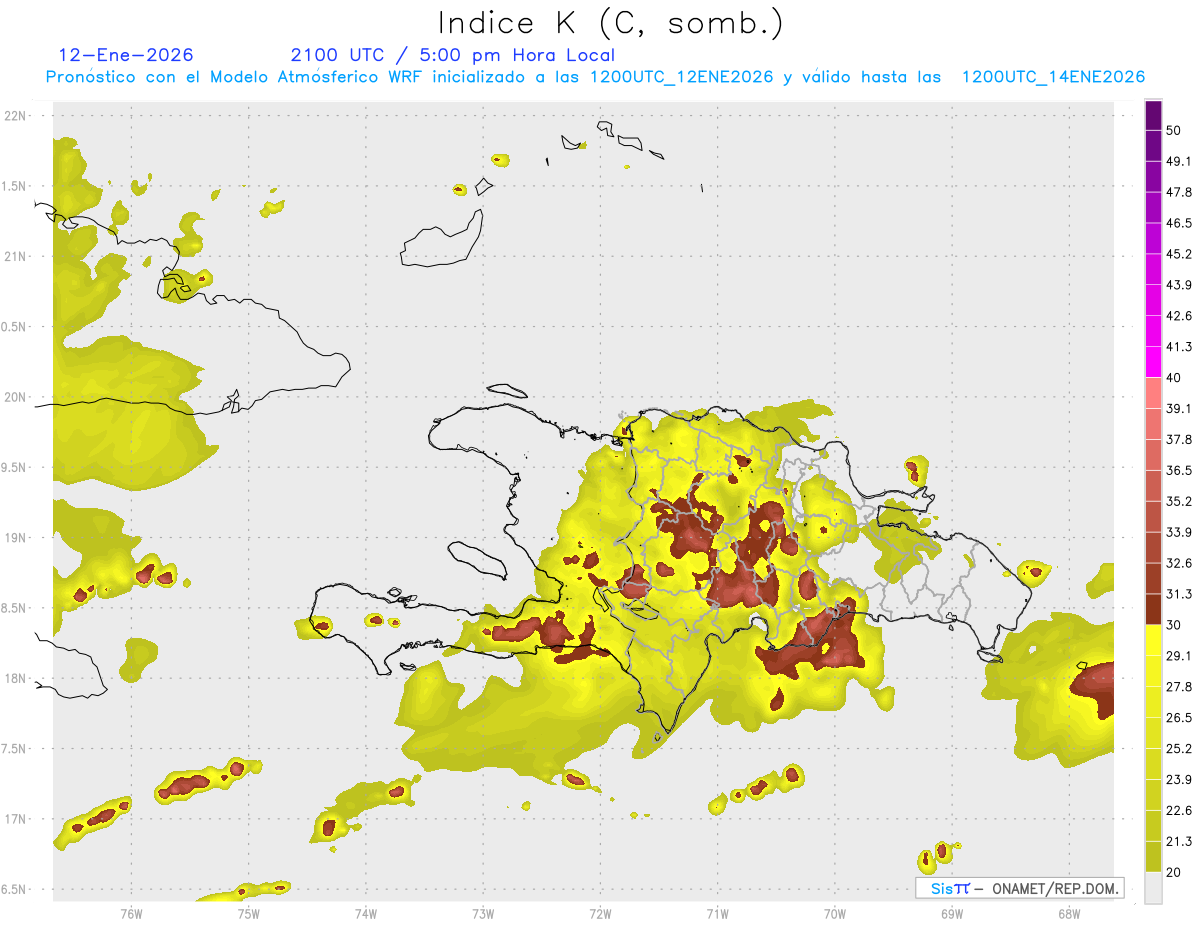This screenshot has height=927, width=1200.
Task: Click the magenta swatch between 40 and 41.3
Action: point(1153,362)
